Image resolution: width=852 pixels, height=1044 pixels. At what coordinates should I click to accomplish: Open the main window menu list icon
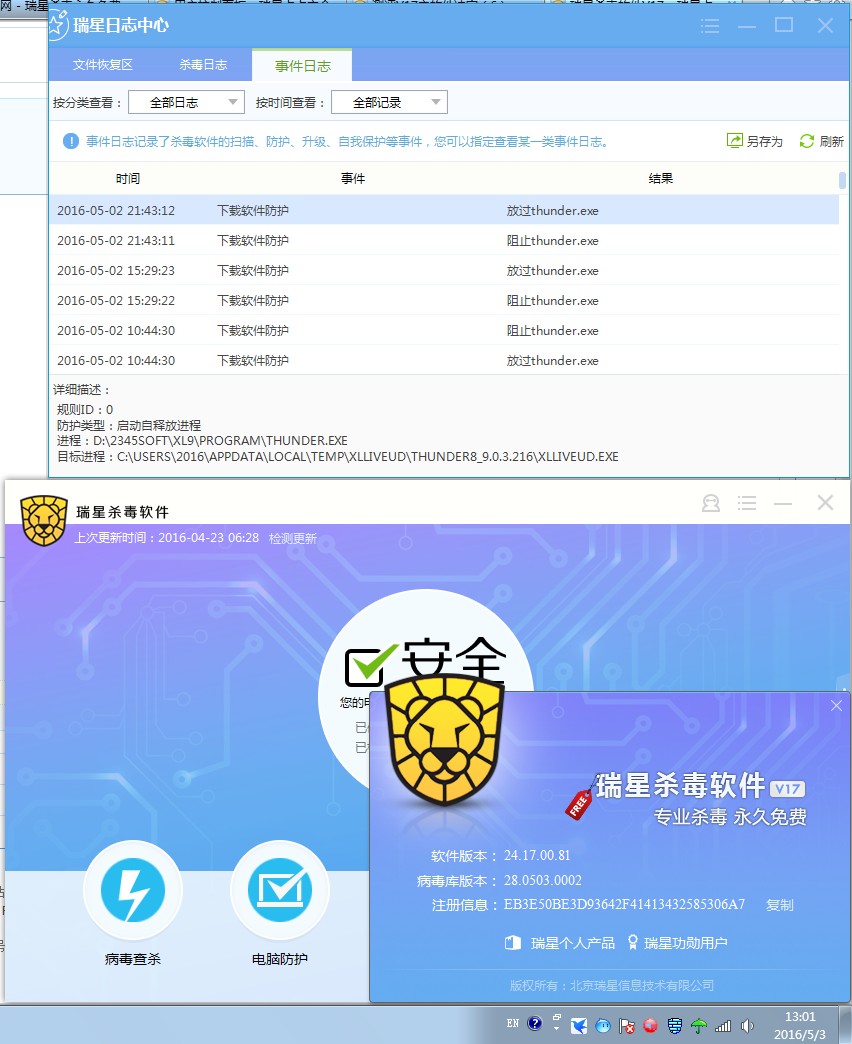(747, 503)
